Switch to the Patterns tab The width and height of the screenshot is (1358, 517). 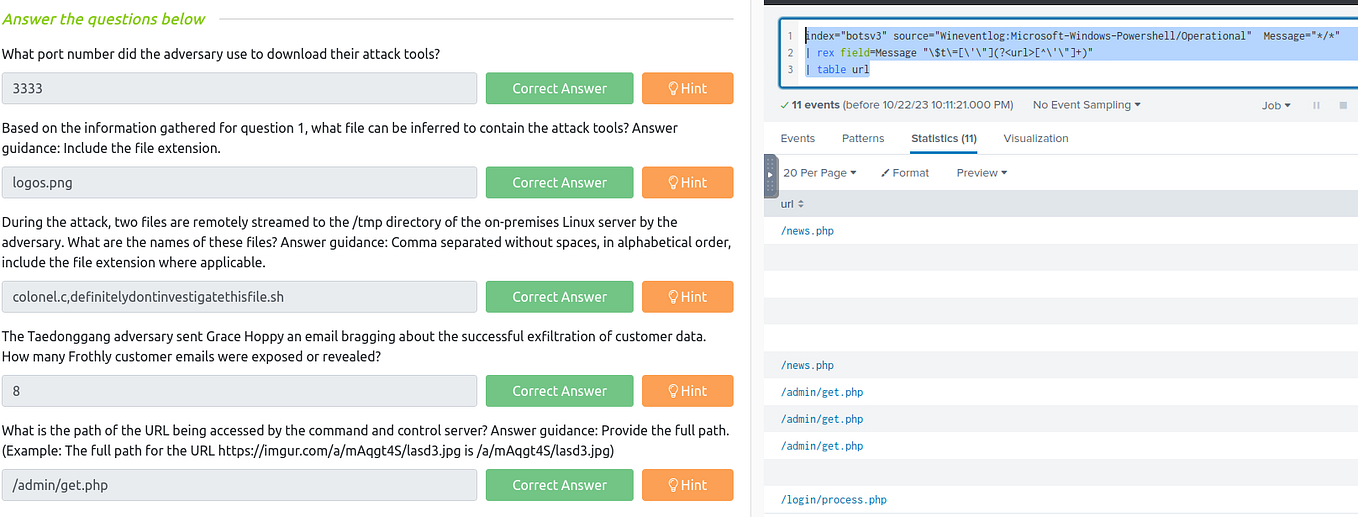(x=863, y=138)
